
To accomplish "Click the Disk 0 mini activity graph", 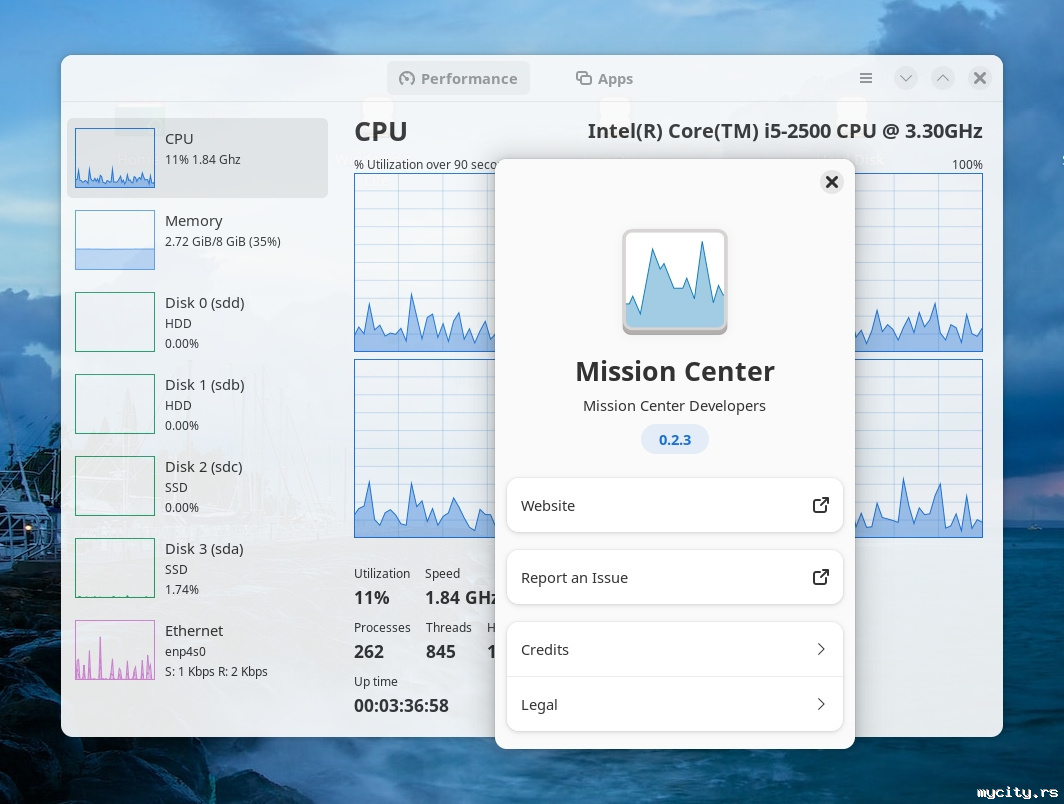I will (x=115, y=322).
